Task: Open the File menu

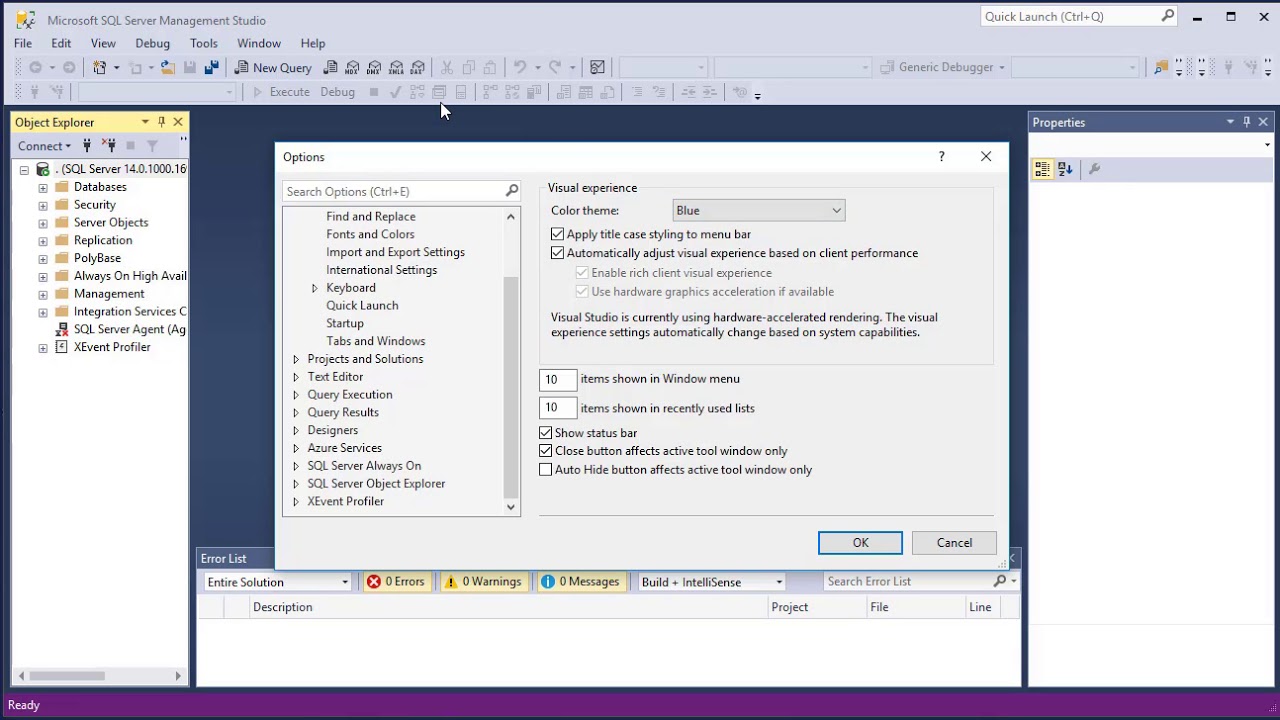Action: pyautogui.click(x=23, y=43)
